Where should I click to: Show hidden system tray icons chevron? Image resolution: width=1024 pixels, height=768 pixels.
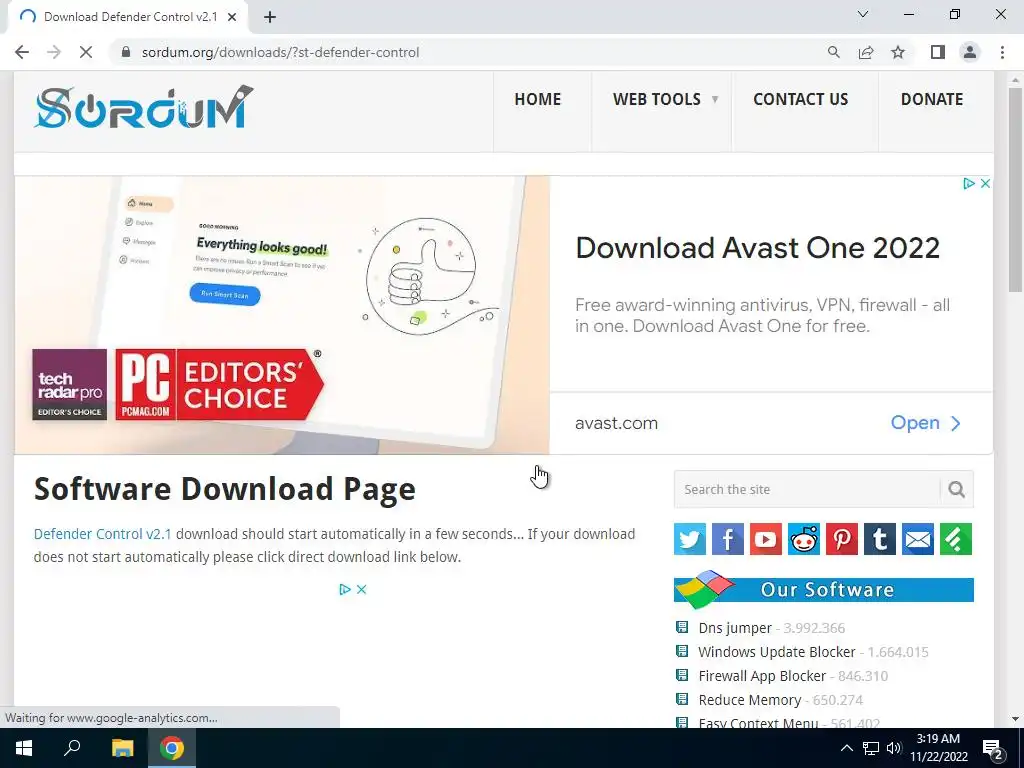coord(846,748)
